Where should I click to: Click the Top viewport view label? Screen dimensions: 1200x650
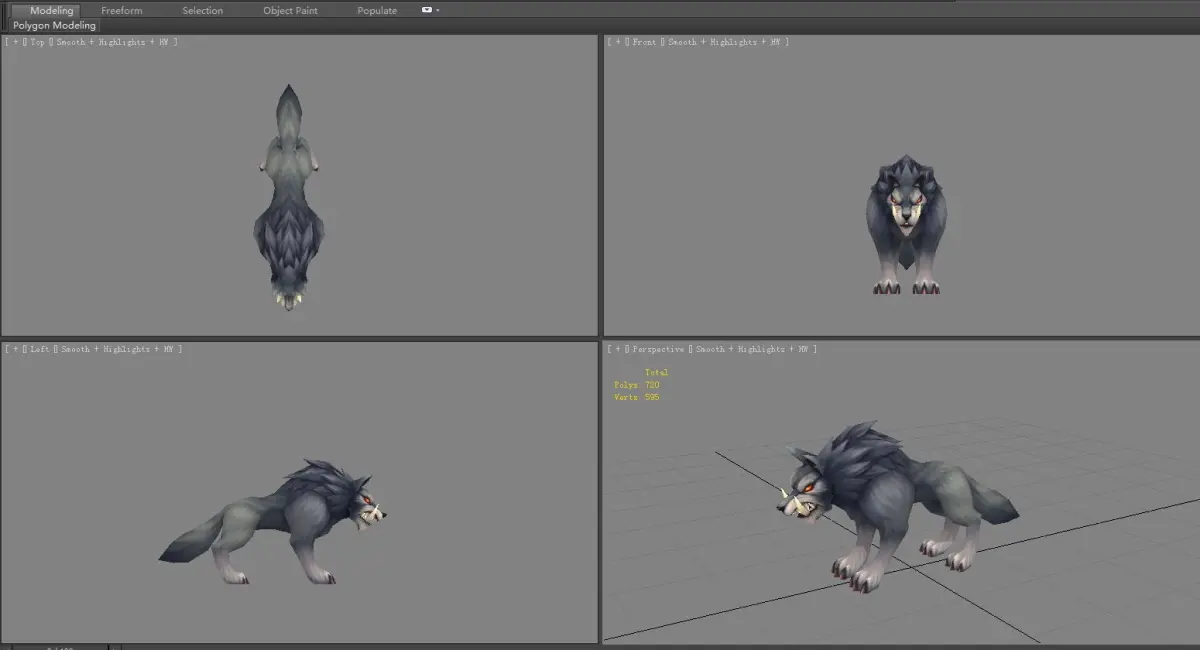point(38,42)
